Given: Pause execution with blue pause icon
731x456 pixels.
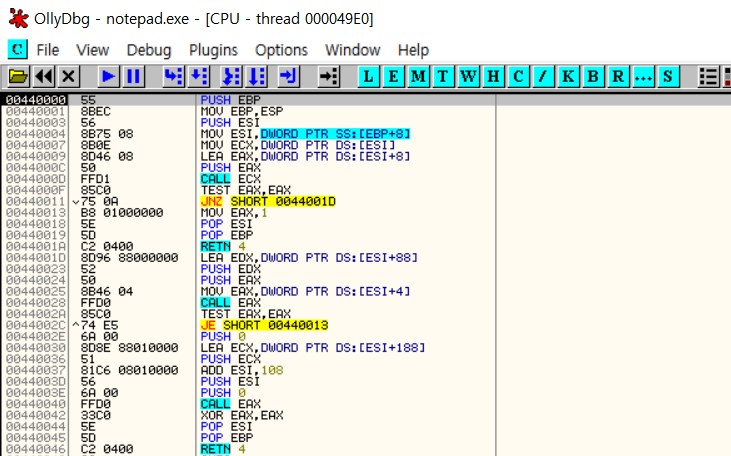Looking at the screenshot, I should click(133, 76).
